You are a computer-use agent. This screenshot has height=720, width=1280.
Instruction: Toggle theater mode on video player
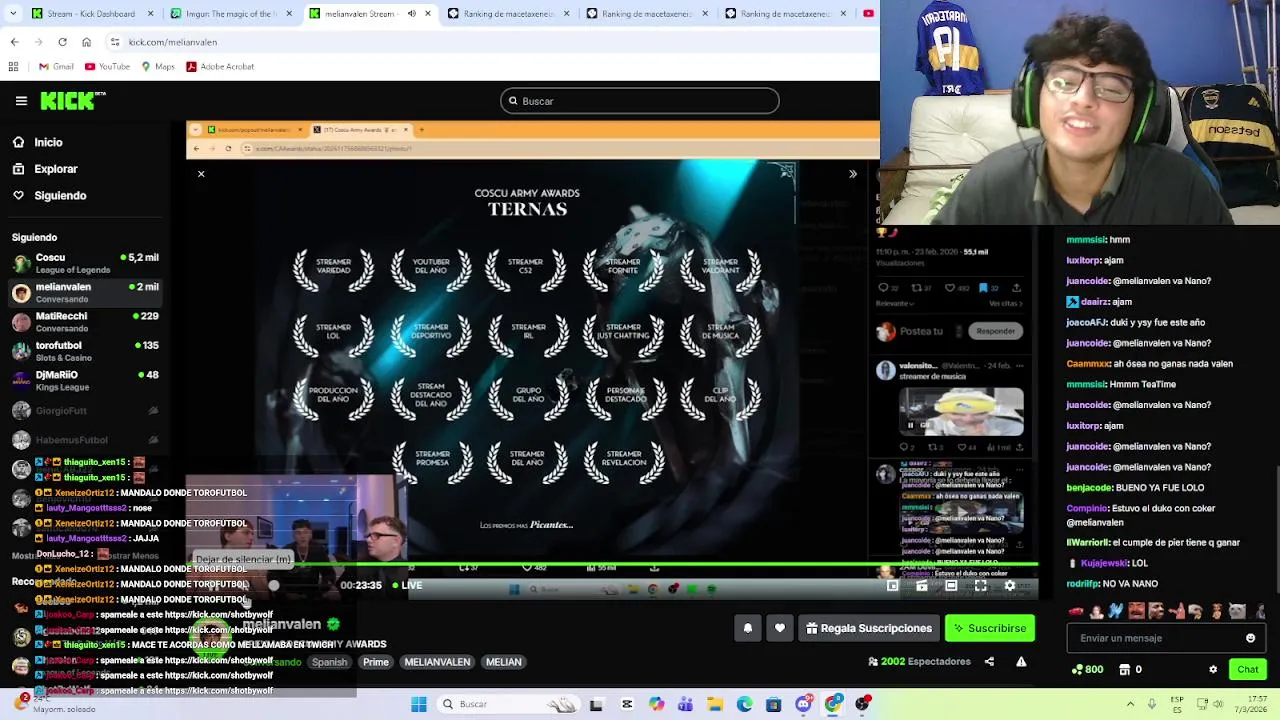coord(951,586)
